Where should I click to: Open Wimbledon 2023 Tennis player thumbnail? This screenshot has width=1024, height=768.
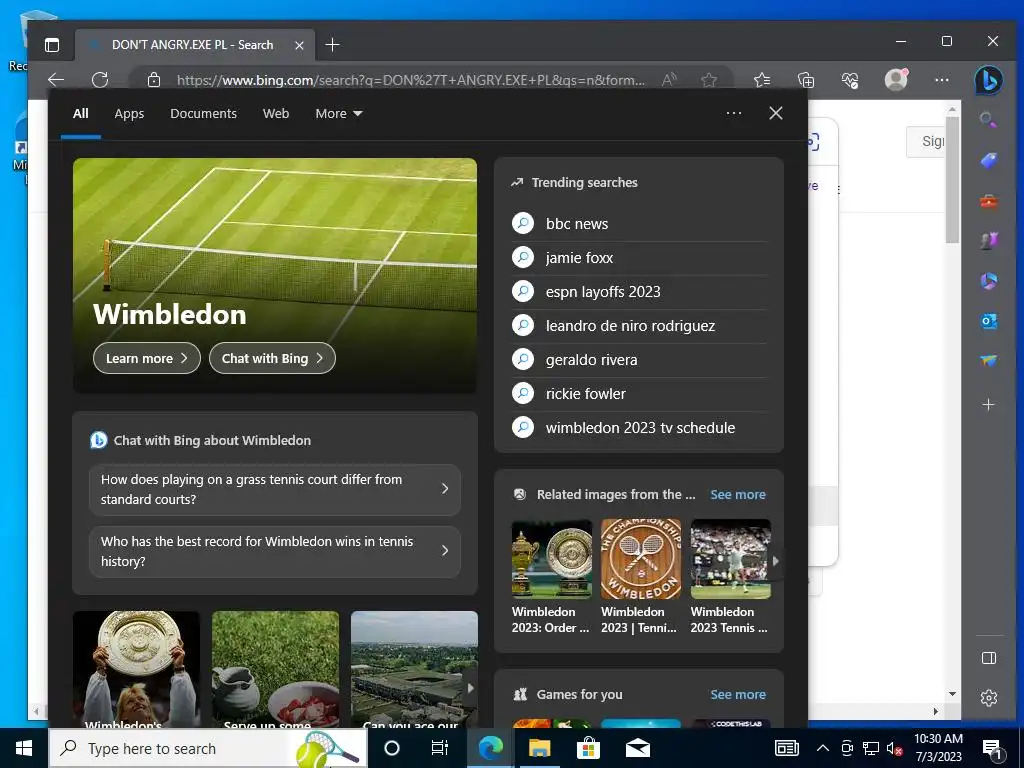730,559
